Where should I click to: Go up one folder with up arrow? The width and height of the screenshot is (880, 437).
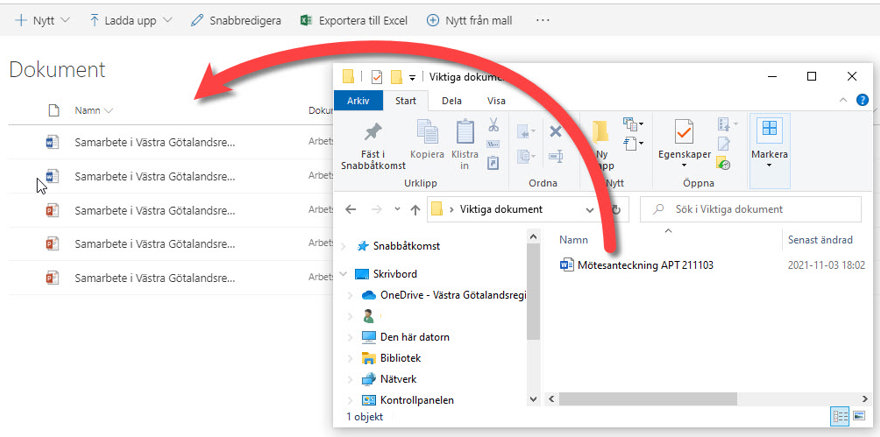415,210
